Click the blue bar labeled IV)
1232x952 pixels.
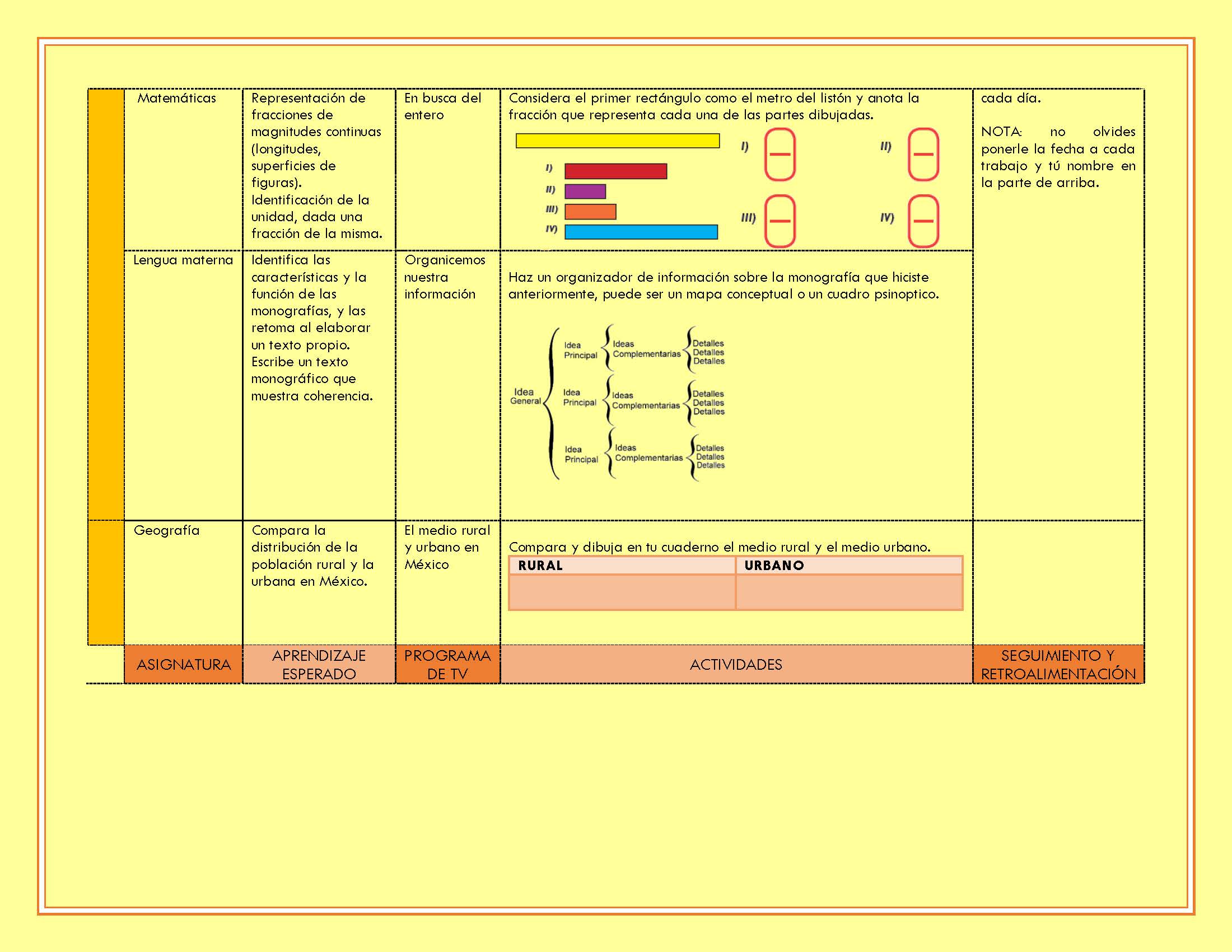[641, 232]
